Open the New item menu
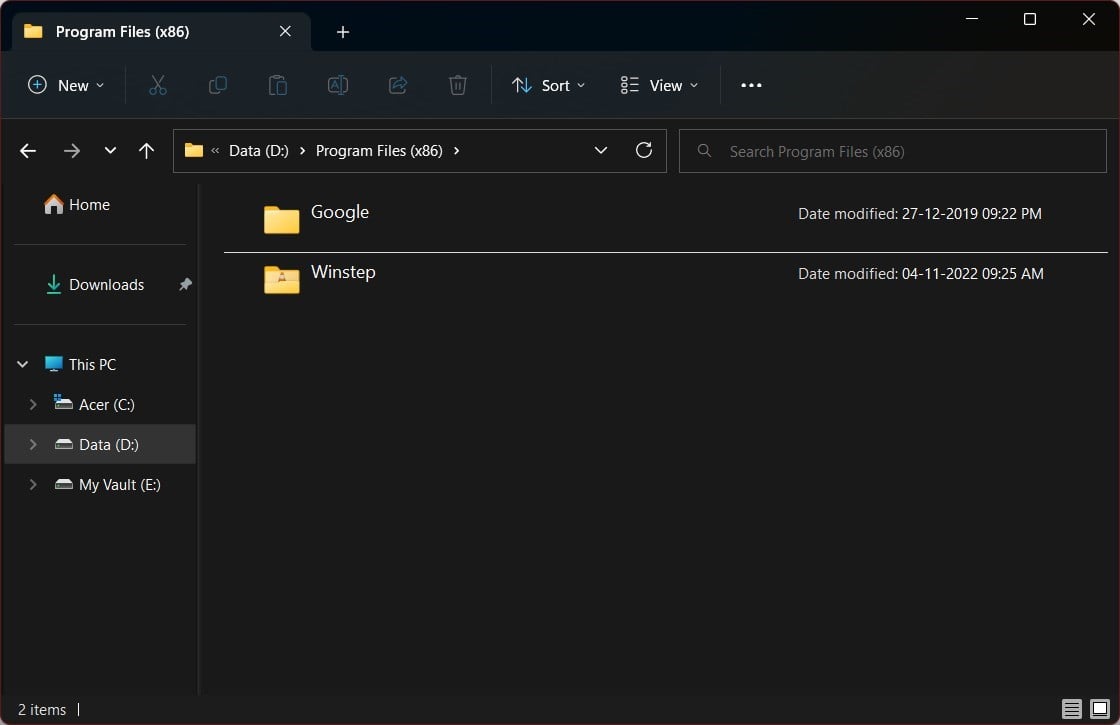The image size is (1120, 725). pos(66,85)
